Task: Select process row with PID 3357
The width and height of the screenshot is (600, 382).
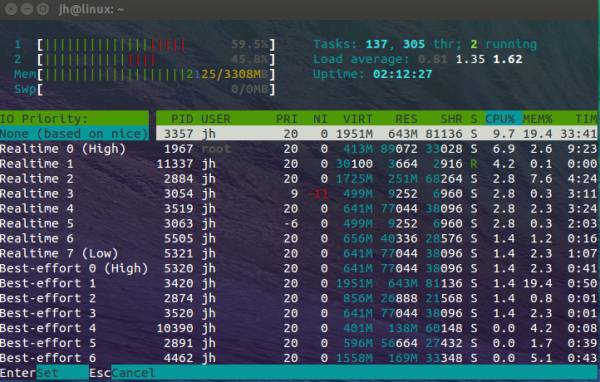Action: [377, 134]
